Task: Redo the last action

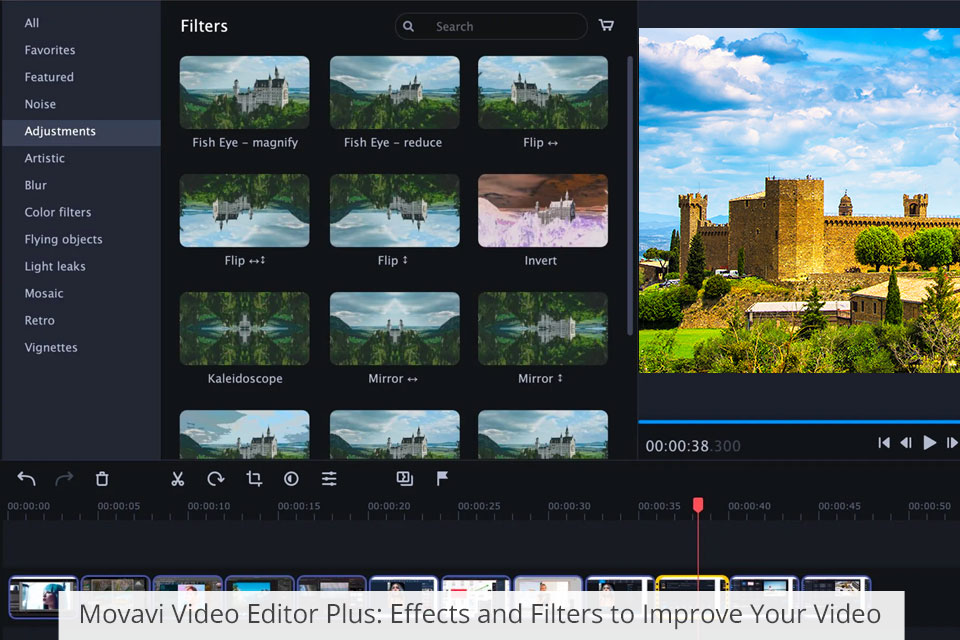Action: [x=64, y=478]
